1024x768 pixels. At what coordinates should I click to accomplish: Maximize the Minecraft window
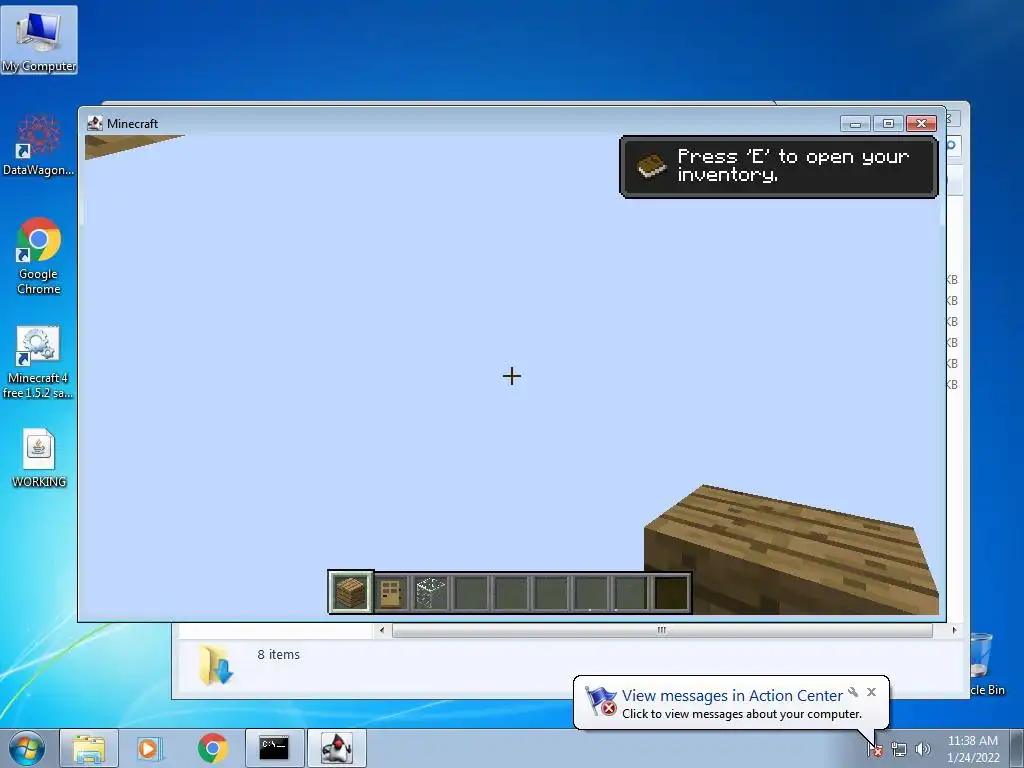[x=888, y=123]
